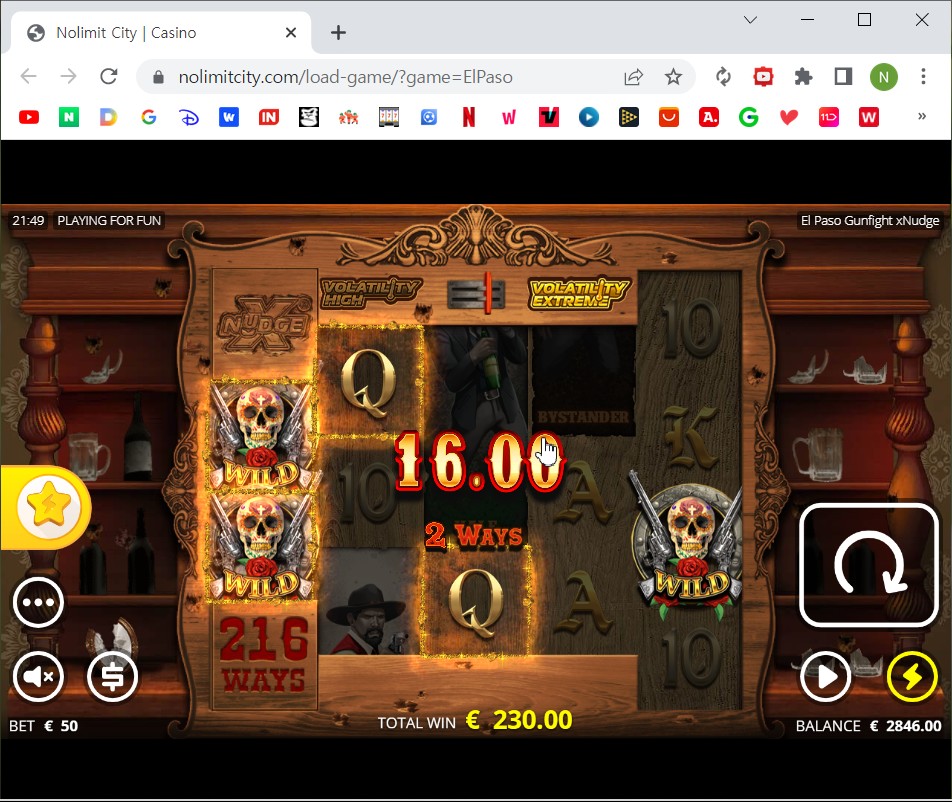Open the green N profile avatar
The width and height of the screenshot is (952, 802).
pyautogui.click(x=883, y=77)
